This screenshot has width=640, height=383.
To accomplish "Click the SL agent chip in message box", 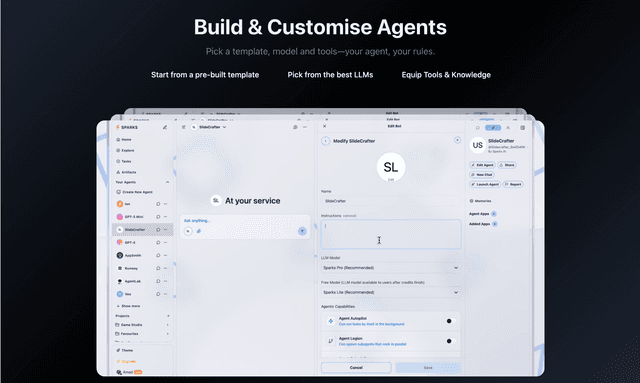I will (188, 231).
